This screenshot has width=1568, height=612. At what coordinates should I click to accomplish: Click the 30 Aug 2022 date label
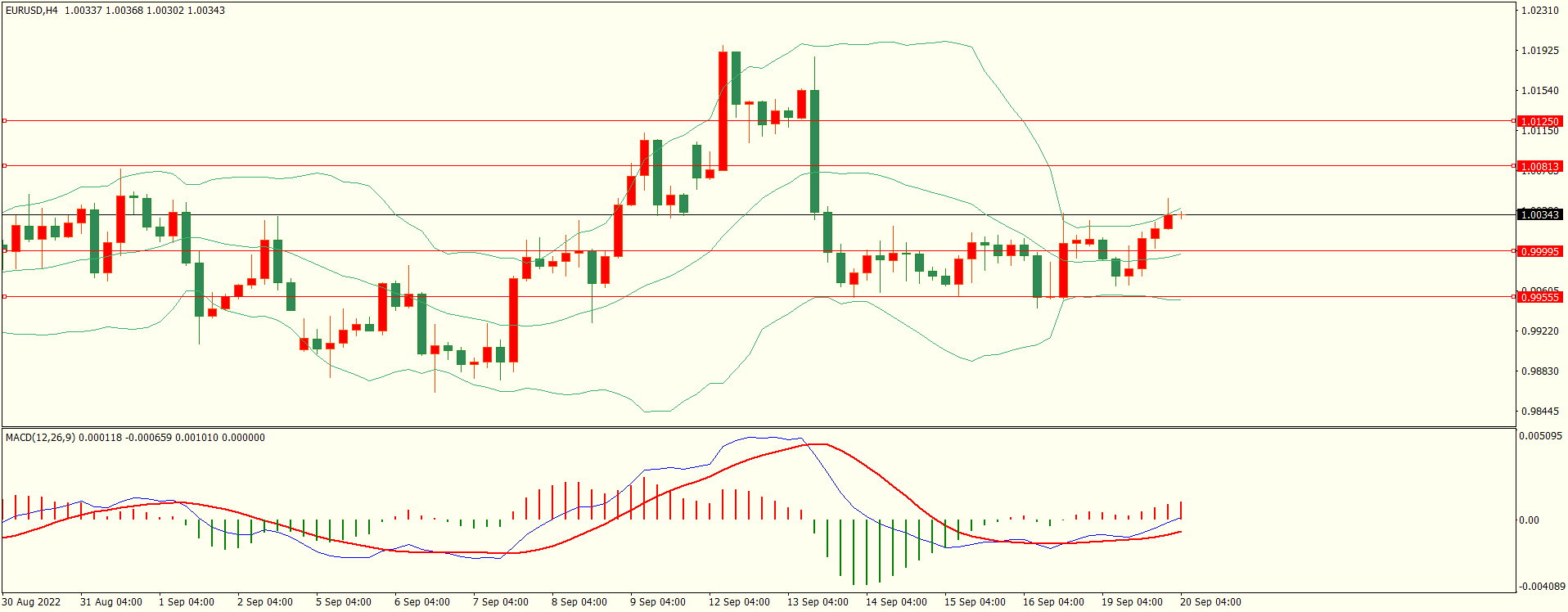click(x=31, y=602)
